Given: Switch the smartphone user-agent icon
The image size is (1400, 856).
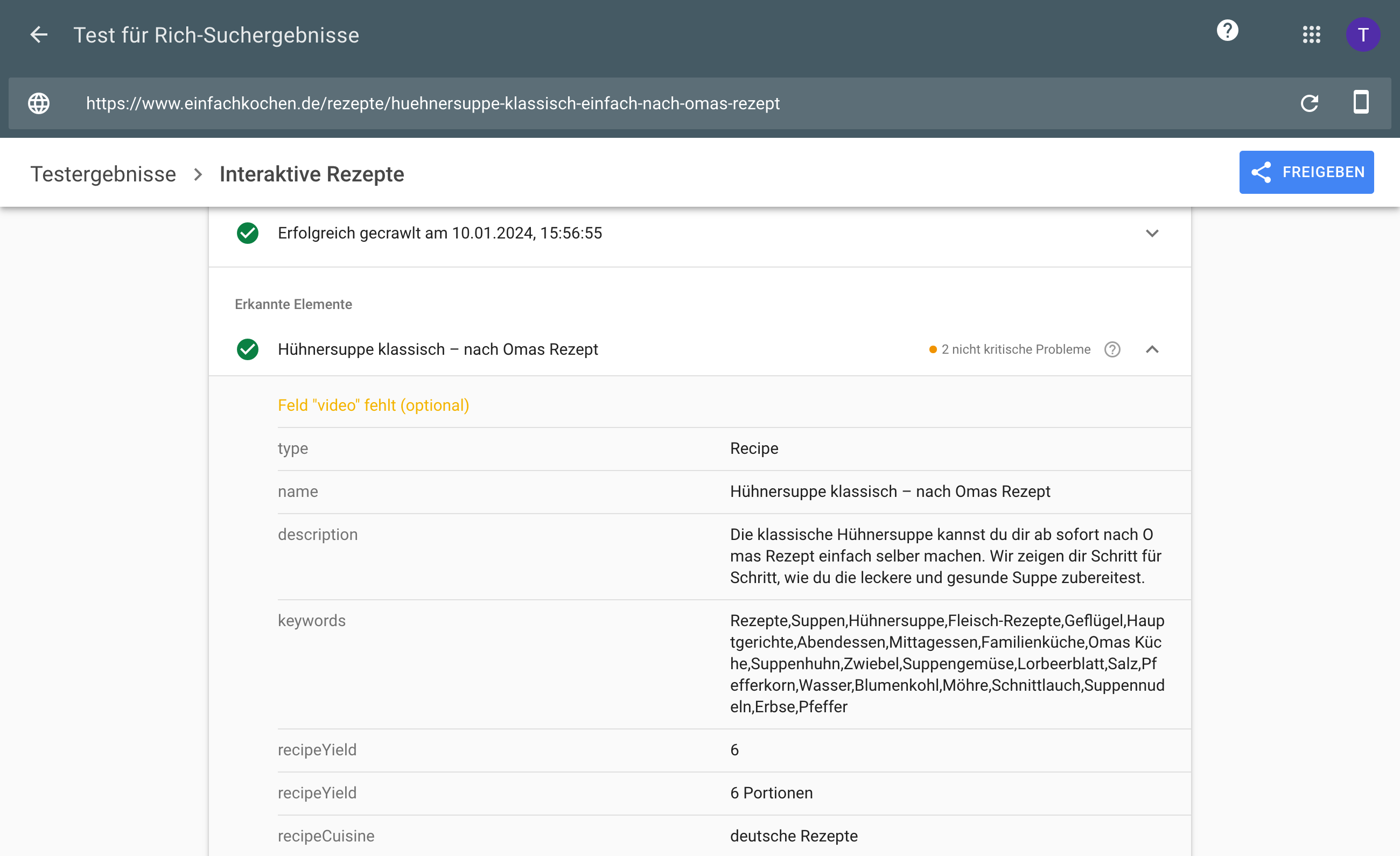Looking at the screenshot, I should [1361, 102].
